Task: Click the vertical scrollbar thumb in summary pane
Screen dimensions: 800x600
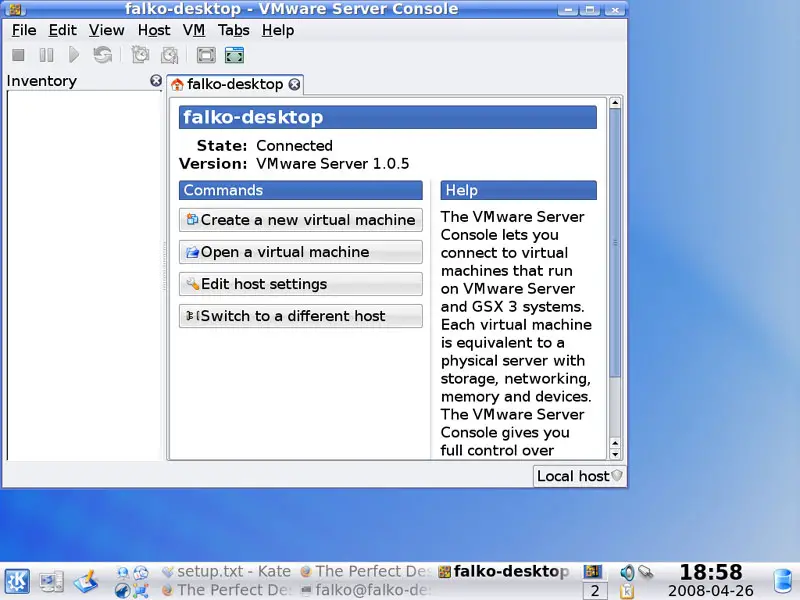Action: click(615, 243)
